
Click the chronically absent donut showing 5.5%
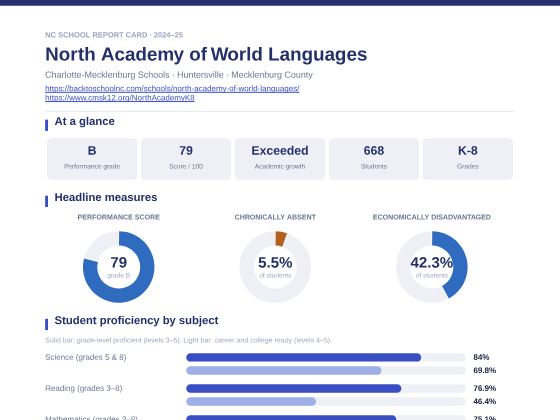point(275,267)
